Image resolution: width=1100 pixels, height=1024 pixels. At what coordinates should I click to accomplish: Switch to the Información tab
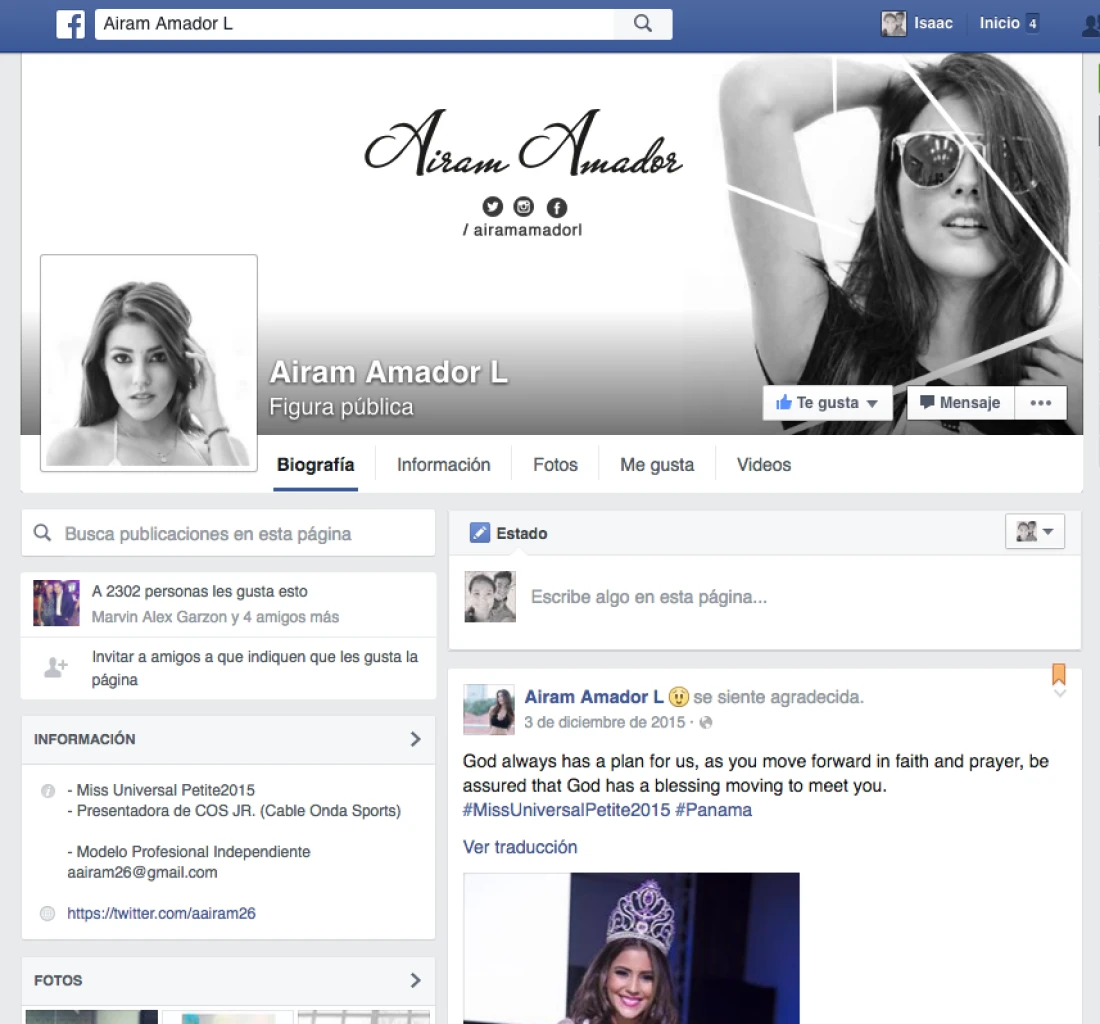click(x=443, y=465)
